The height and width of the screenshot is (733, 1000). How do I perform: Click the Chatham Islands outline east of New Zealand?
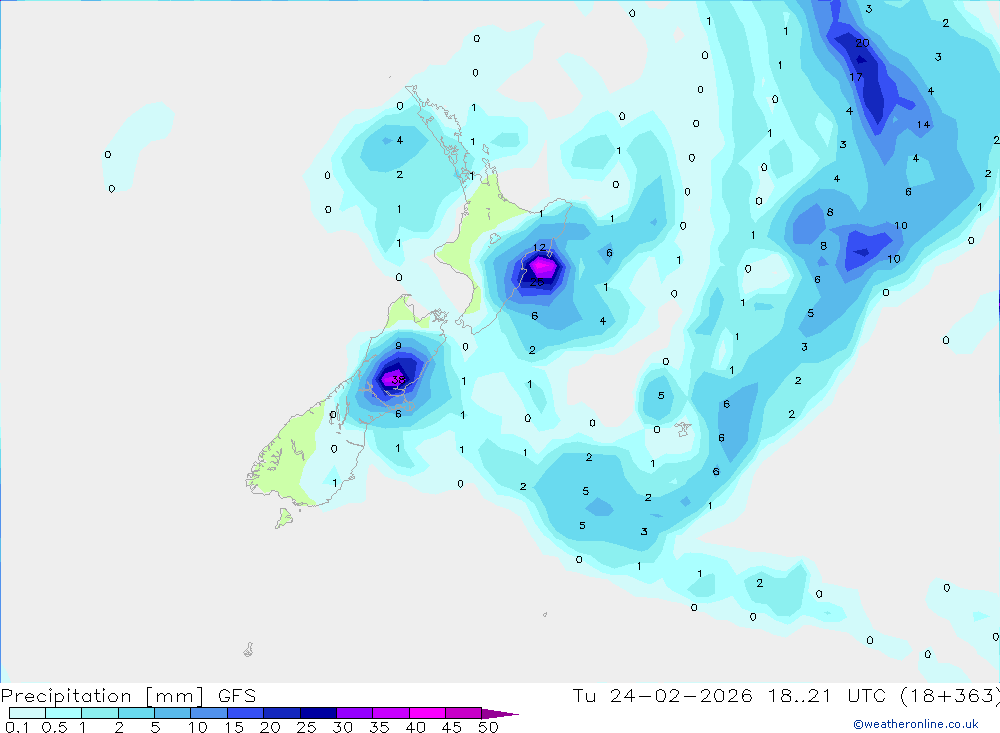pos(682,429)
